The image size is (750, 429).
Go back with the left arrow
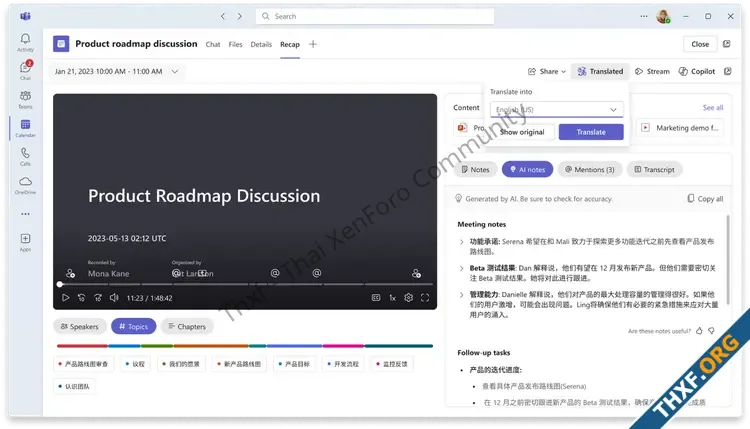click(223, 16)
